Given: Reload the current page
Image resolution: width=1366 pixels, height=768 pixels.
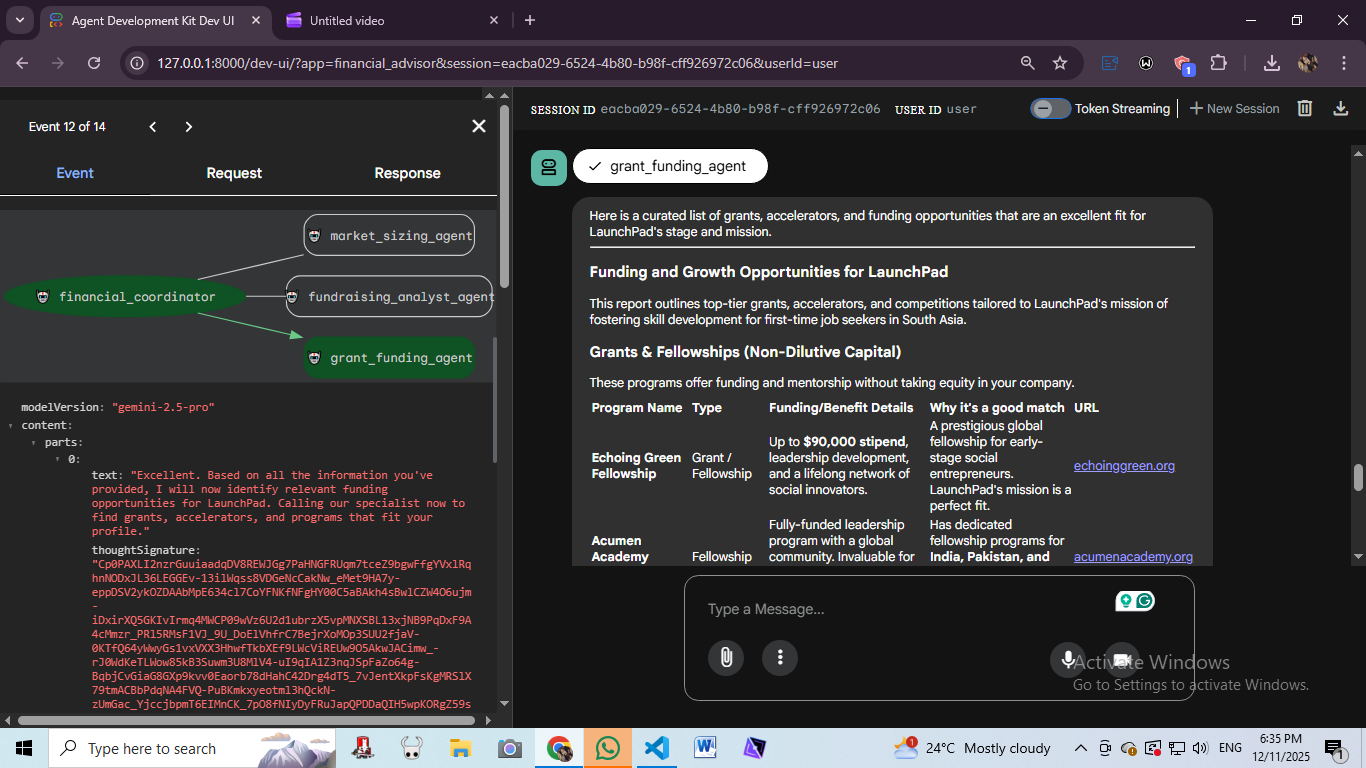Looking at the screenshot, I should coord(94,63).
